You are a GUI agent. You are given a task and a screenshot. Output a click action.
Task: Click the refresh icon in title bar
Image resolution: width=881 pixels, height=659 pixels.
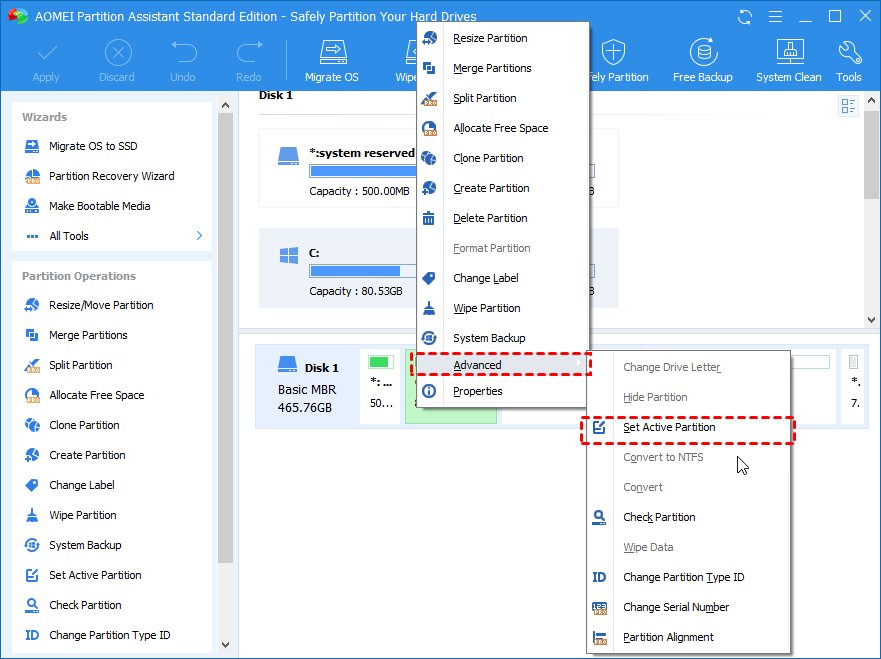pyautogui.click(x=745, y=17)
